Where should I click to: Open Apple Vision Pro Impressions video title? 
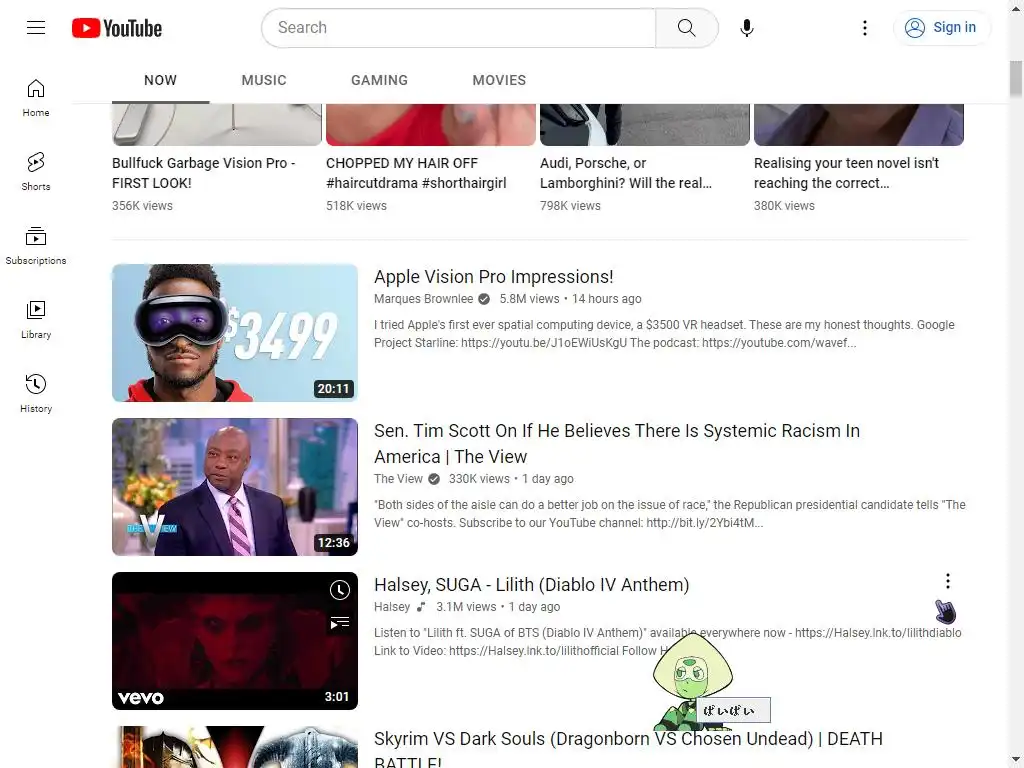click(494, 277)
